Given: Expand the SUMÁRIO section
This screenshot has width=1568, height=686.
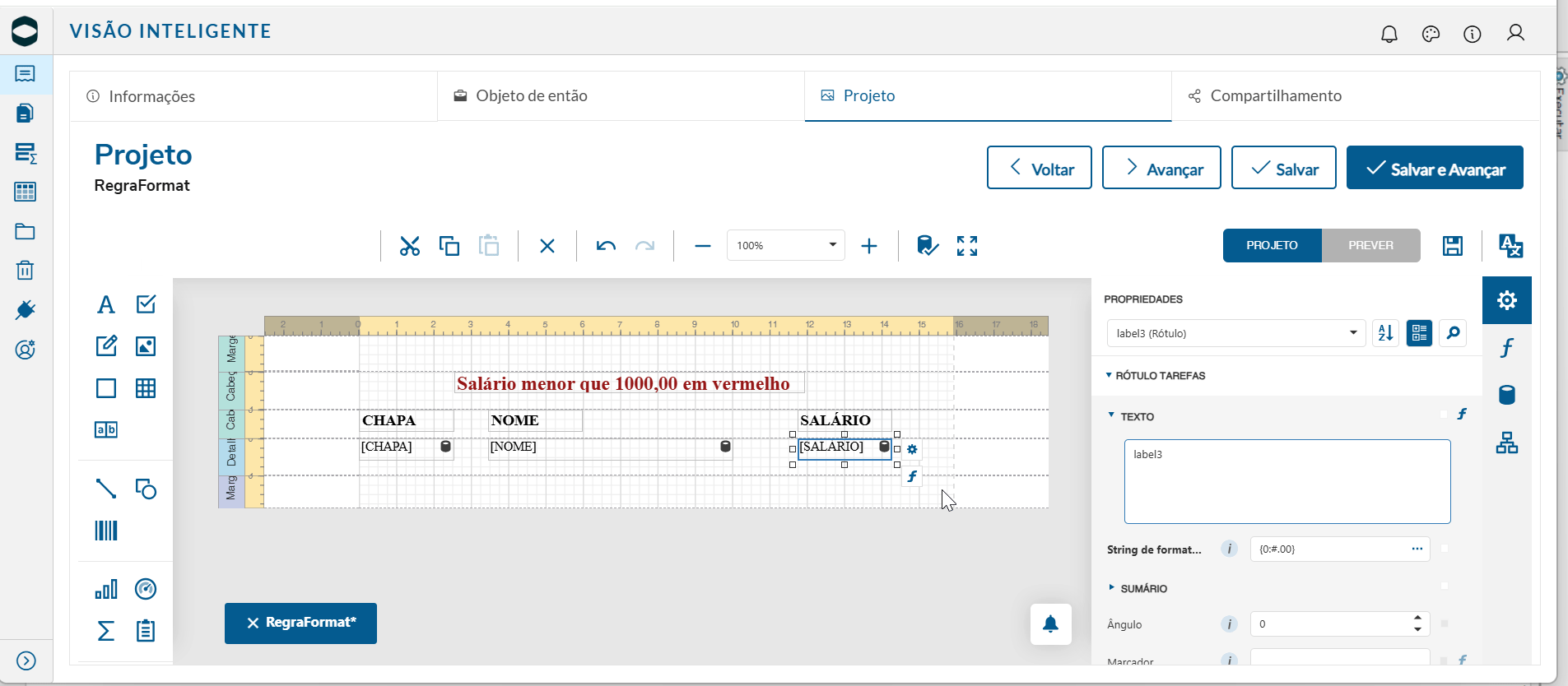Looking at the screenshot, I should (1111, 587).
